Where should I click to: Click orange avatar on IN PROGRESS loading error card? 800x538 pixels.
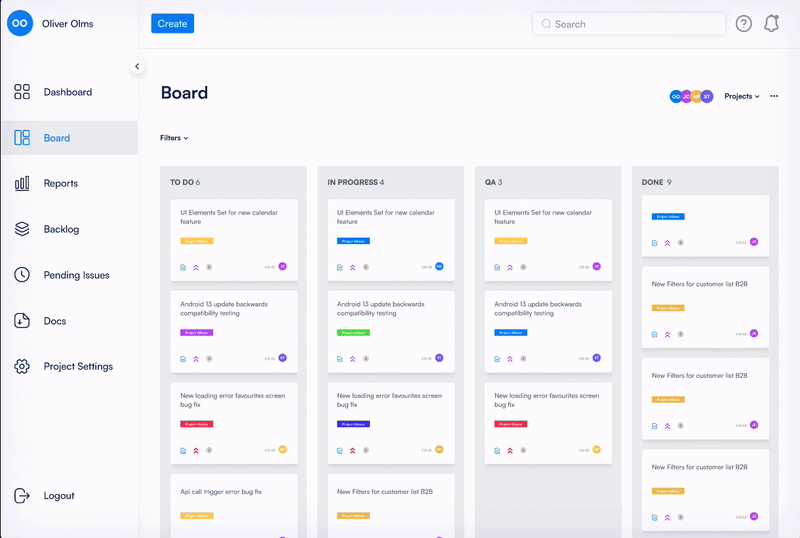coord(439,450)
